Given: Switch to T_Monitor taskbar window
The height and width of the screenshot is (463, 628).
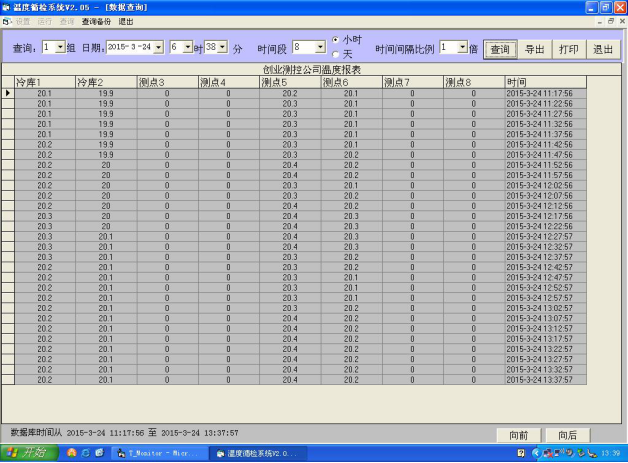Looking at the screenshot, I should [x=159, y=453].
